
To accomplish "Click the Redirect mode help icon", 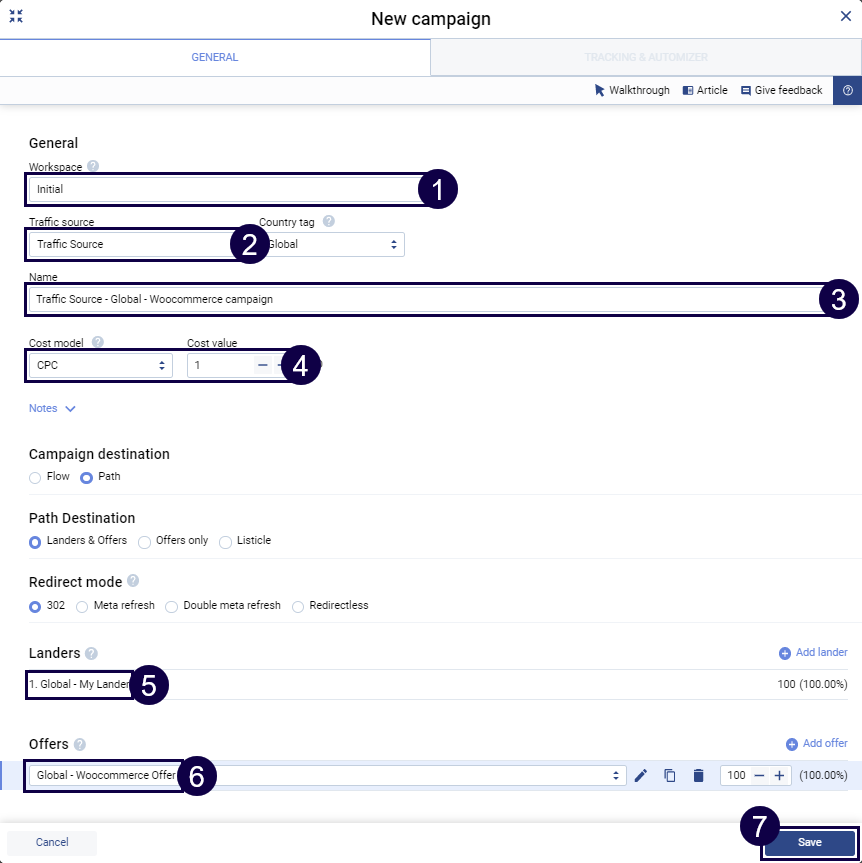I will point(133,581).
